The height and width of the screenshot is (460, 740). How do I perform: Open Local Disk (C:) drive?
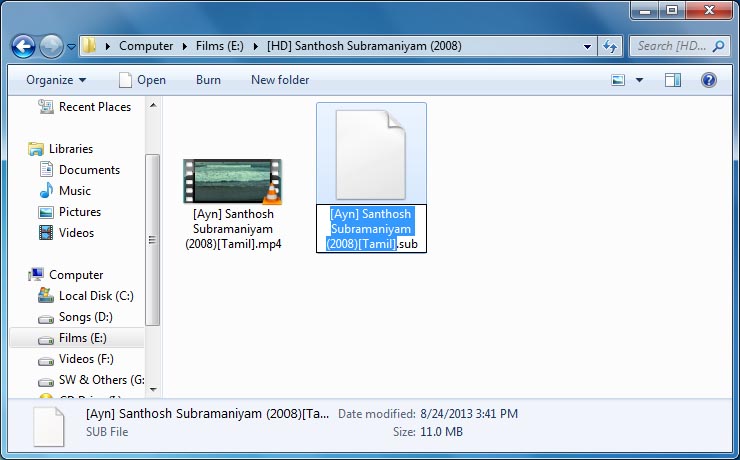[96, 296]
